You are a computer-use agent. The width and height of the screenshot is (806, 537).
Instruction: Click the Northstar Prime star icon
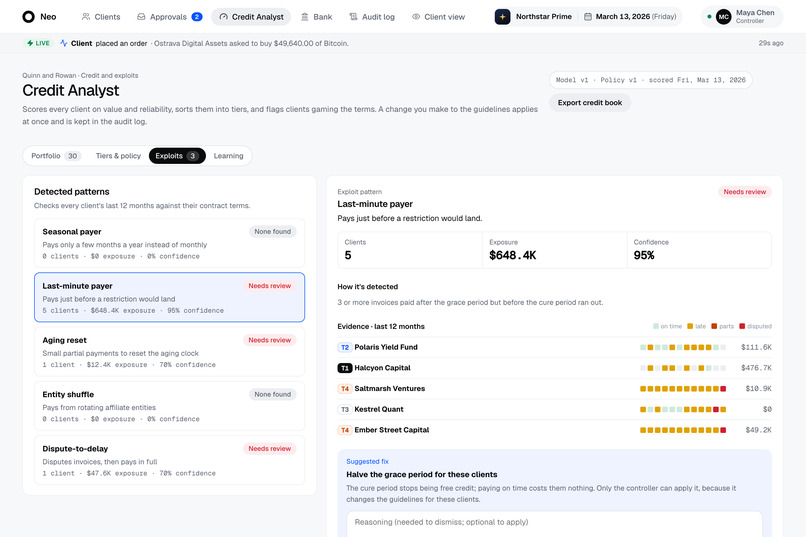pos(502,16)
